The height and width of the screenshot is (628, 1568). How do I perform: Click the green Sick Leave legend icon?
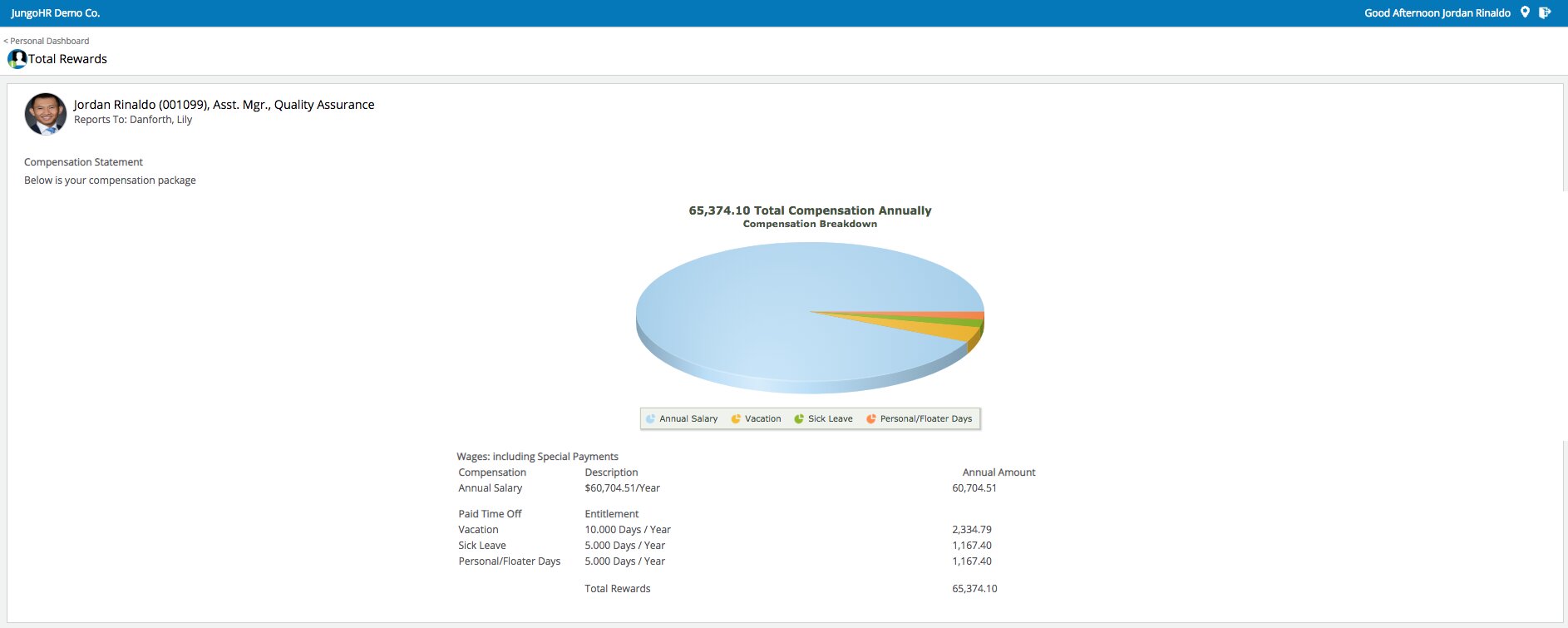click(x=799, y=419)
